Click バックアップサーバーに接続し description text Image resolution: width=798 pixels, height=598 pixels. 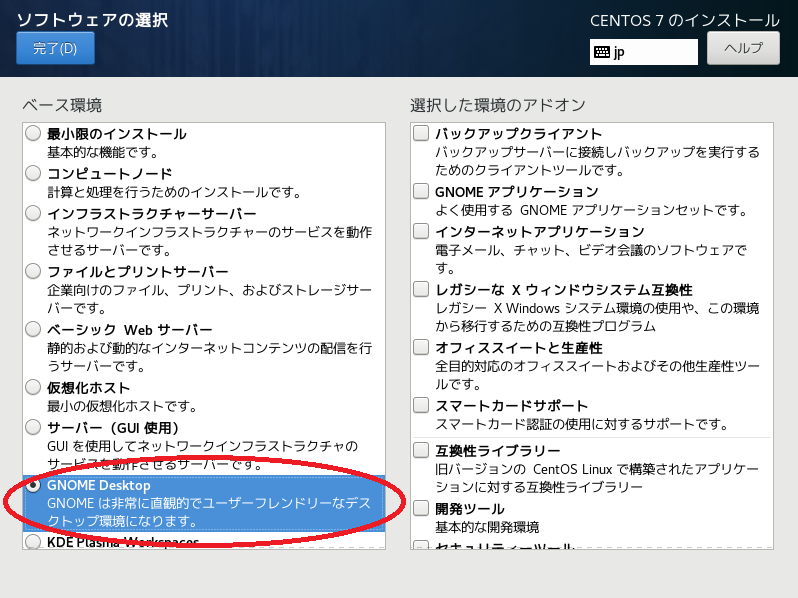click(x=597, y=161)
